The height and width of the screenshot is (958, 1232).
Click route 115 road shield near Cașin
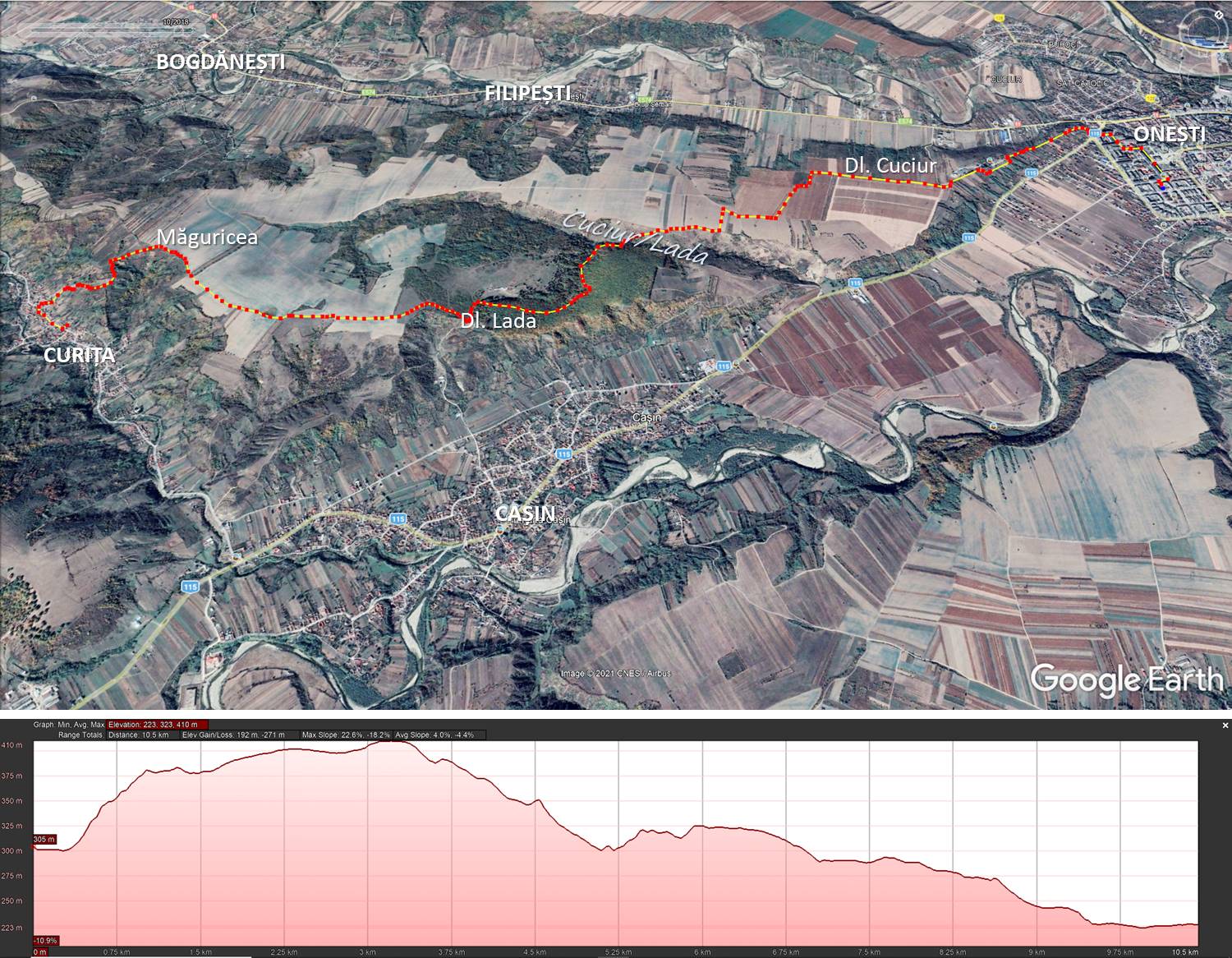click(563, 454)
